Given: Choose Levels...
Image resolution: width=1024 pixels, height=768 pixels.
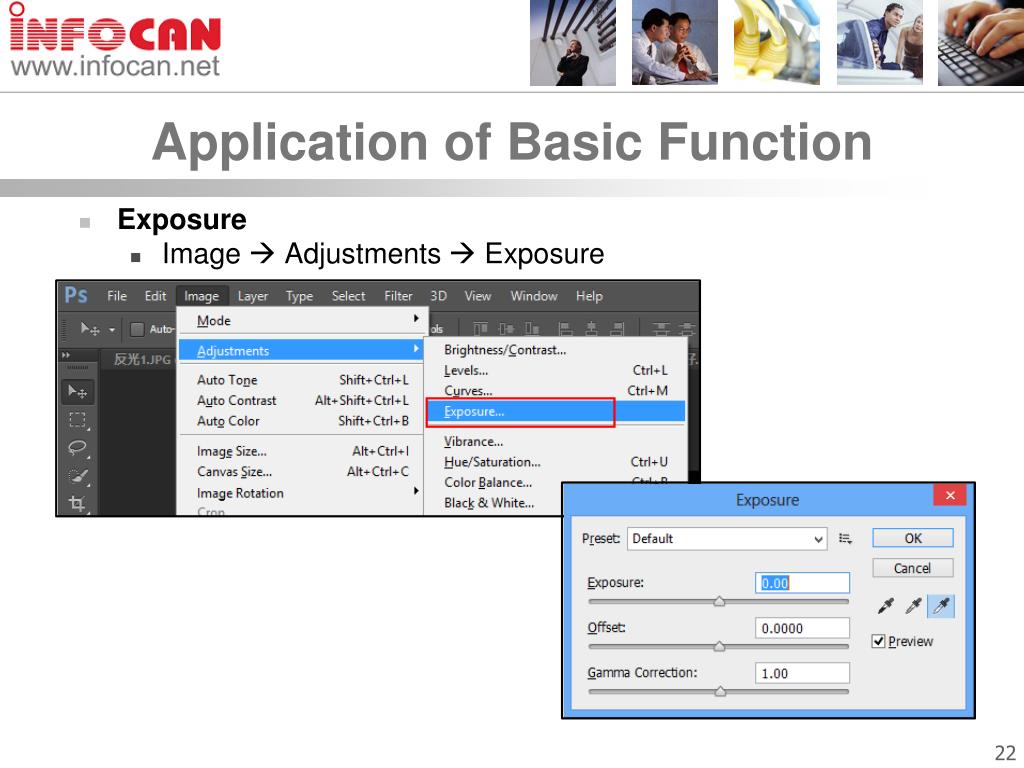Looking at the screenshot, I should (x=555, y=370).
